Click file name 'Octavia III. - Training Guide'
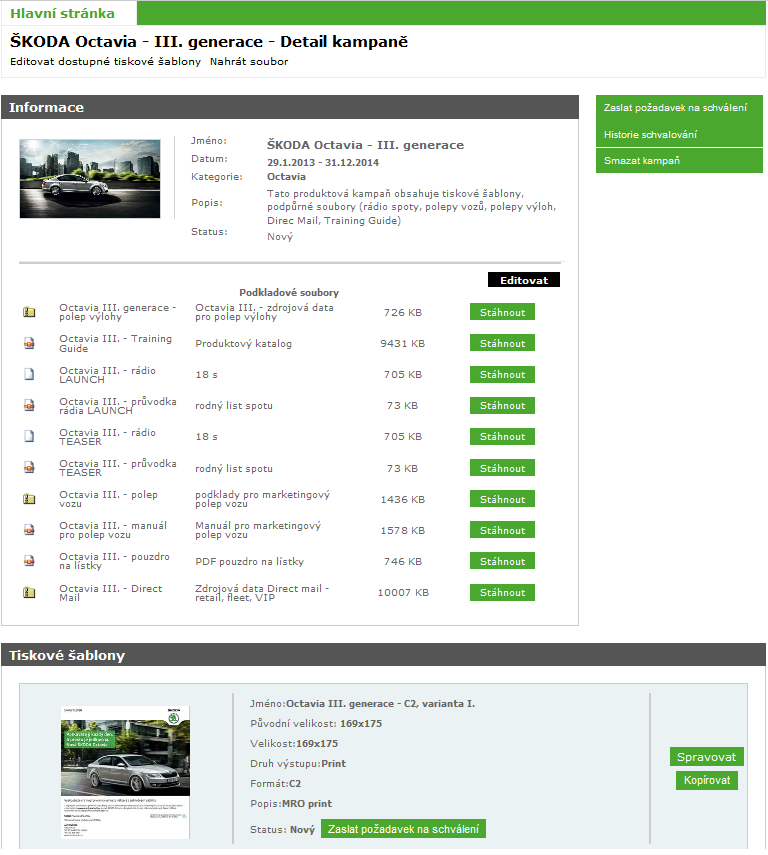Image resolution: width=768 pixels, height=855 pixels. (x=116, y=344)
